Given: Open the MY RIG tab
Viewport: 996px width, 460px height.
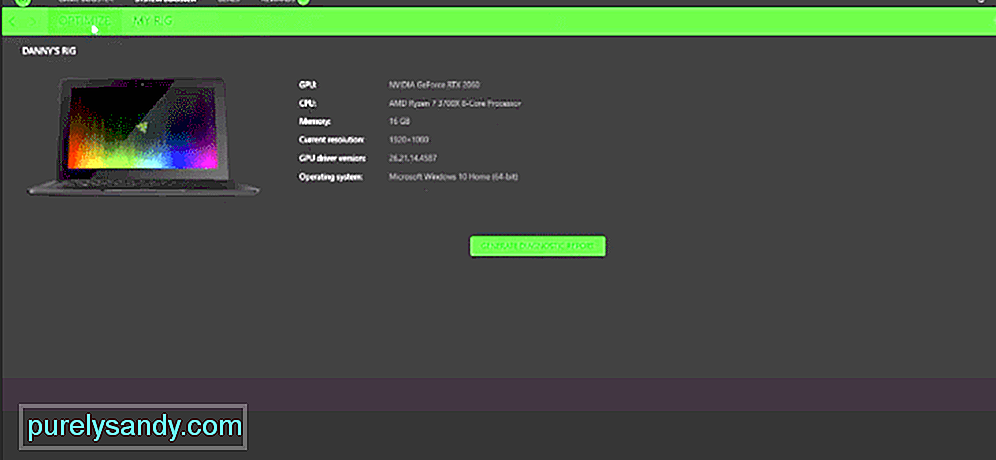Looking at the screenshot, I should 152,21.
